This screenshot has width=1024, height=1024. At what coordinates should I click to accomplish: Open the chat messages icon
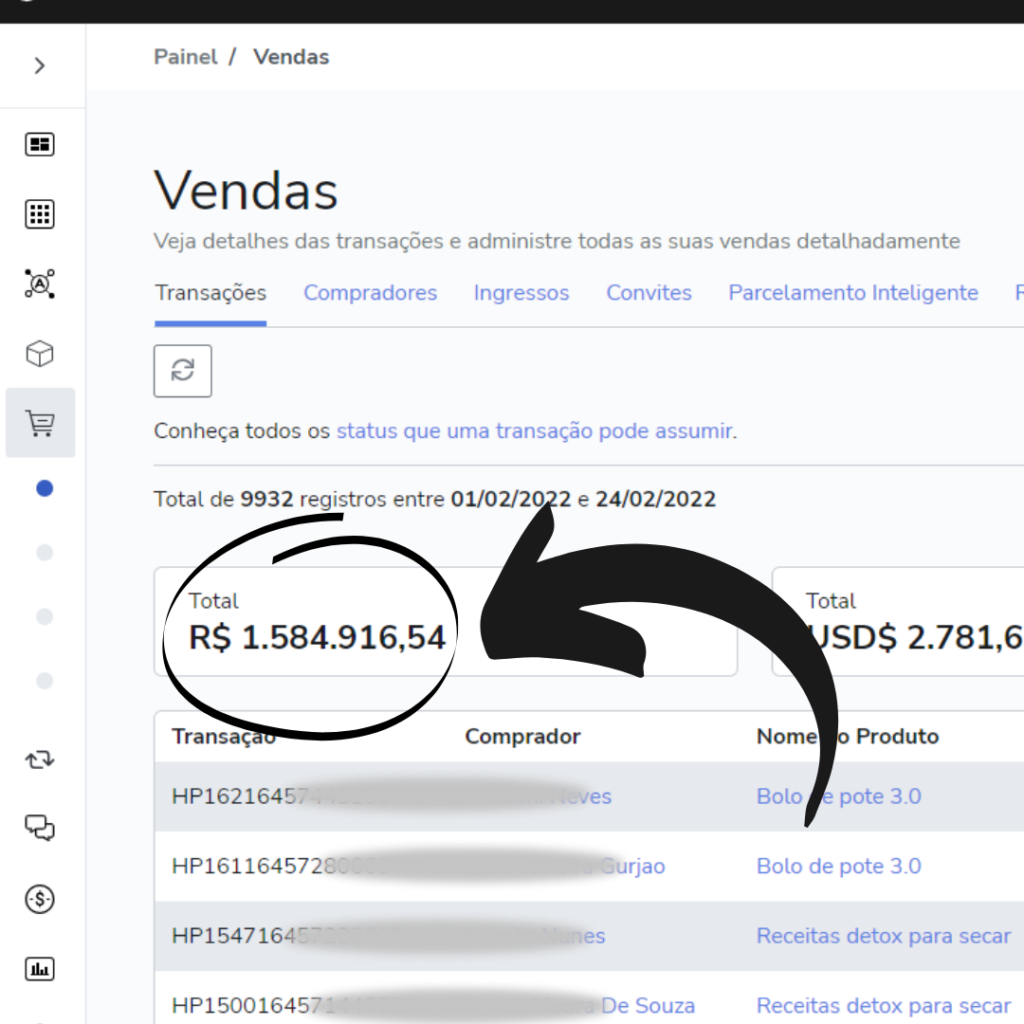[x=40, y=828]
